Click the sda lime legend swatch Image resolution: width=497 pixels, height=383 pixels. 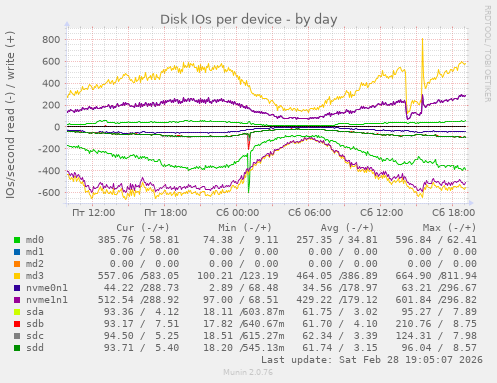tap(17, 312)
